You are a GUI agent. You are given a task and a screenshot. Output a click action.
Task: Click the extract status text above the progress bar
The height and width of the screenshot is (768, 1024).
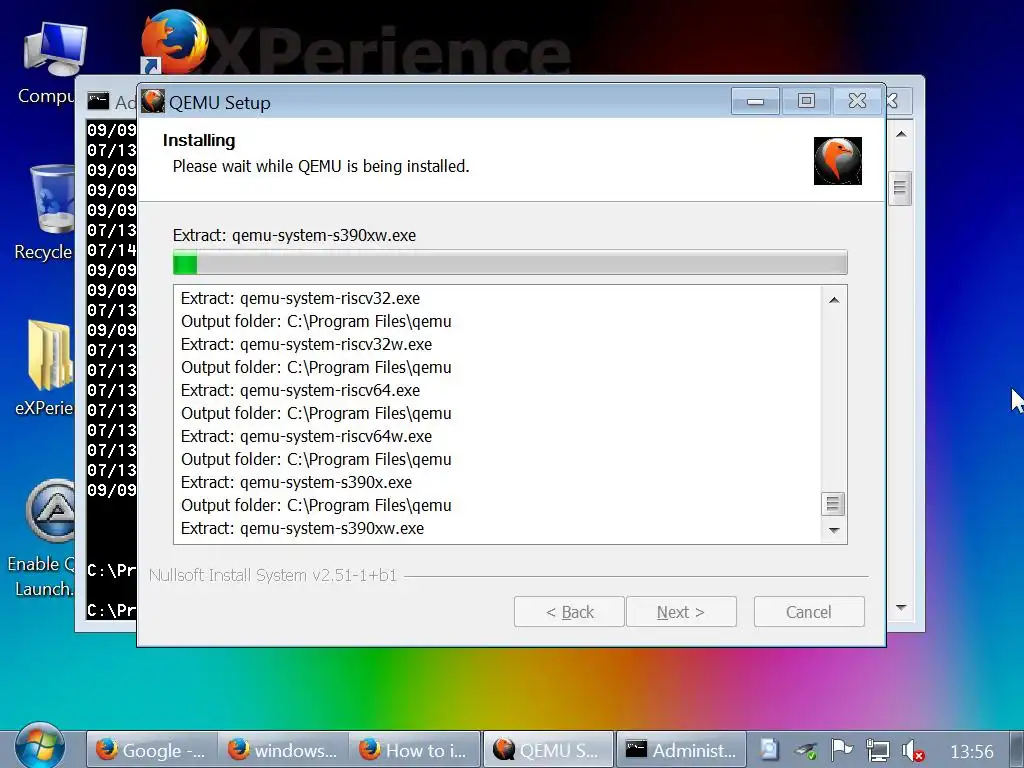pyautogui.click(x=294, y=235)
